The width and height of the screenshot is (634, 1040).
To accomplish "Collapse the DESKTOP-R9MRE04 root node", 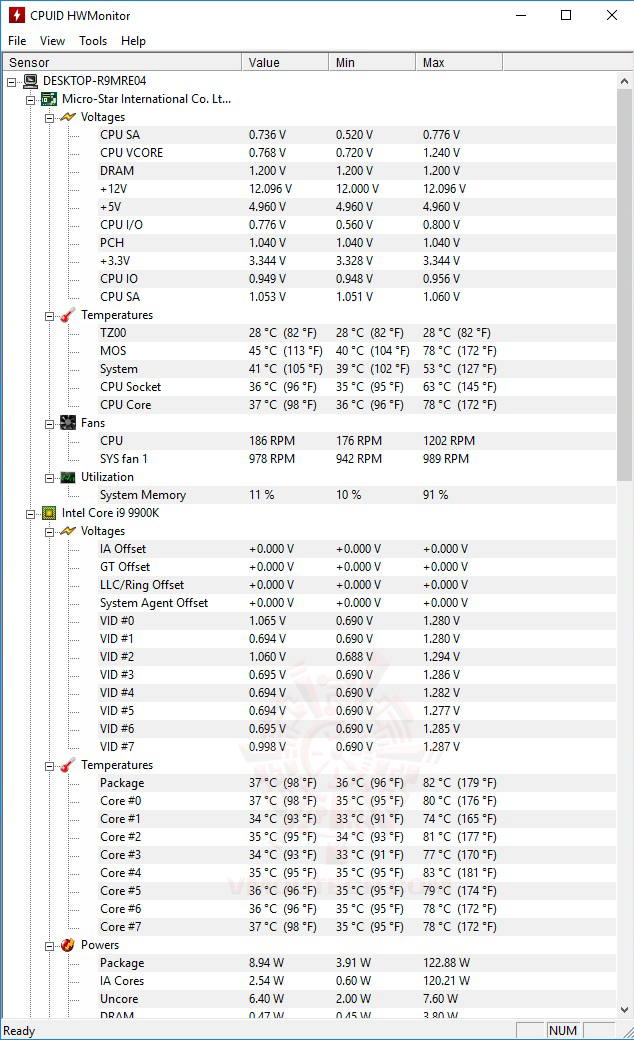I will [11, 82].
